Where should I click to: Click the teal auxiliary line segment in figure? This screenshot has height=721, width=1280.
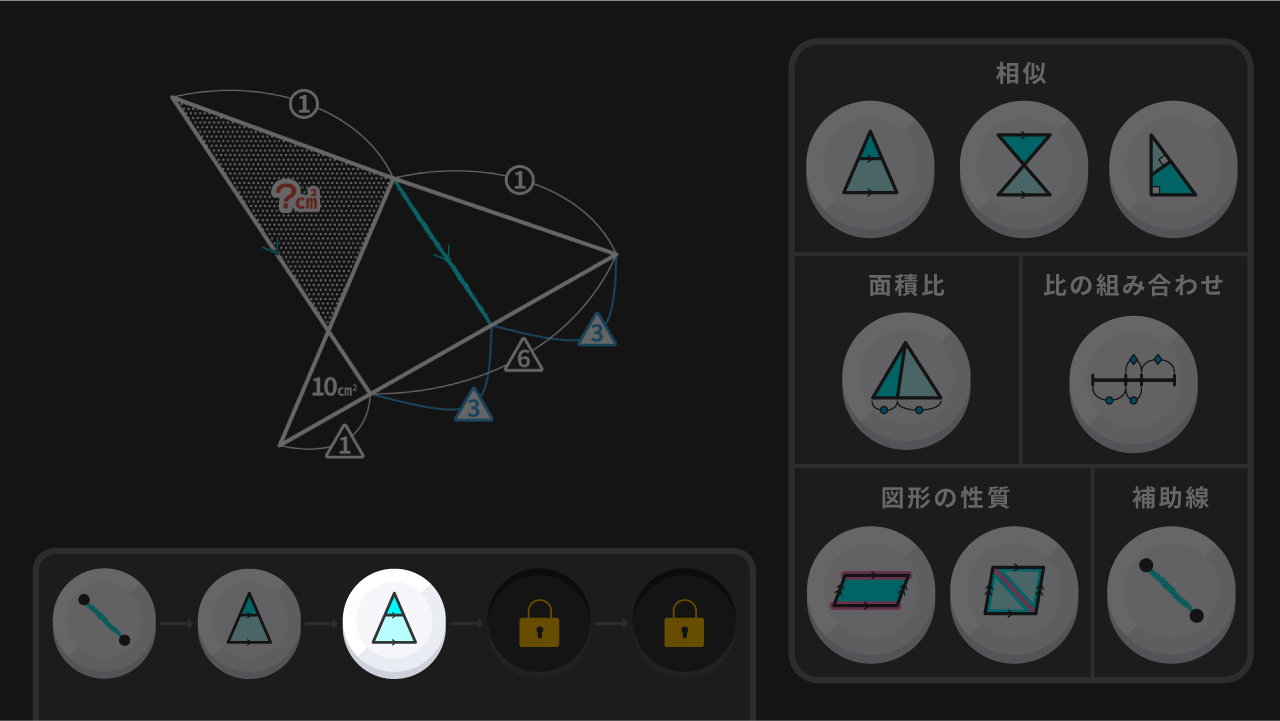(442, 251)
